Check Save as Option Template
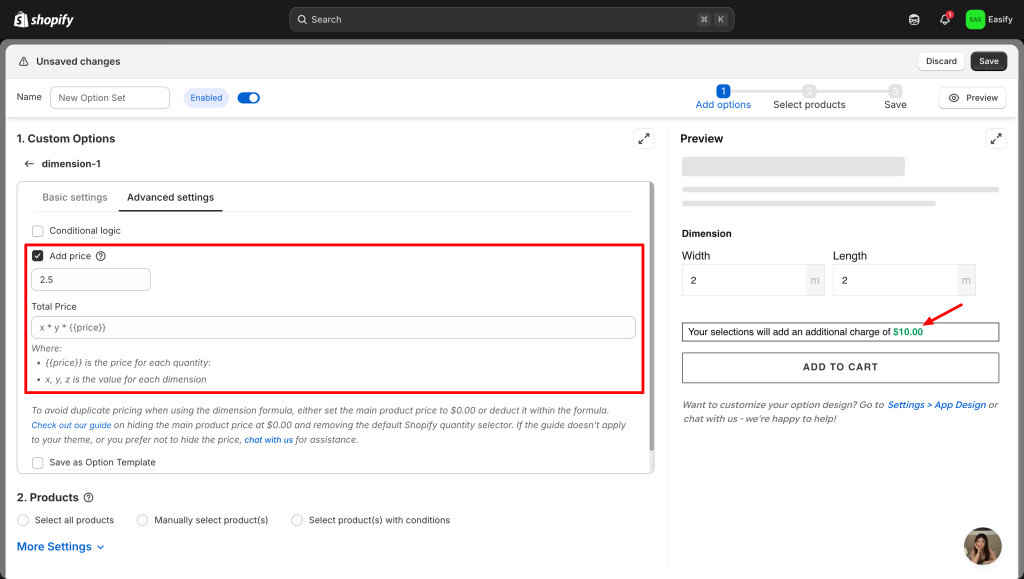 pyautogui.click(x=38, y=463)
